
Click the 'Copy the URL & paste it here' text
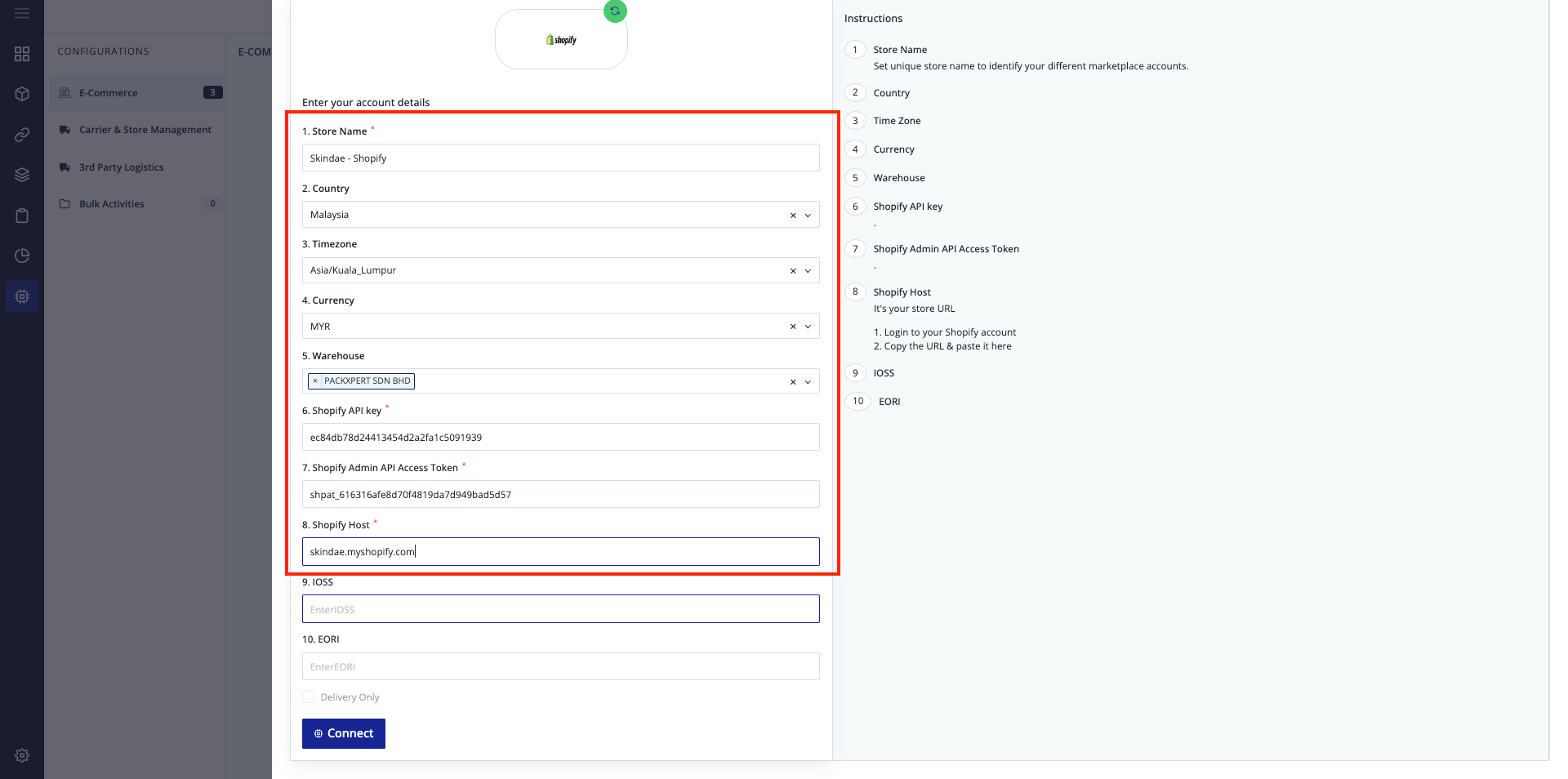coord(947,346)
